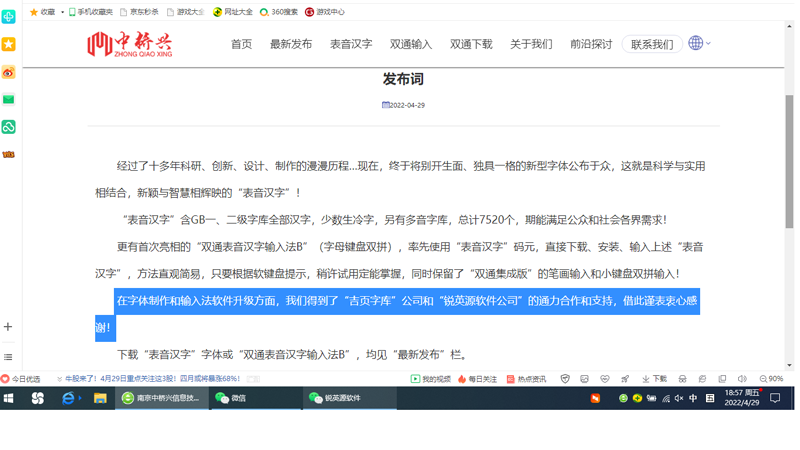
Task: Add a new sidebar app with plus
Action: coord(8,327)
